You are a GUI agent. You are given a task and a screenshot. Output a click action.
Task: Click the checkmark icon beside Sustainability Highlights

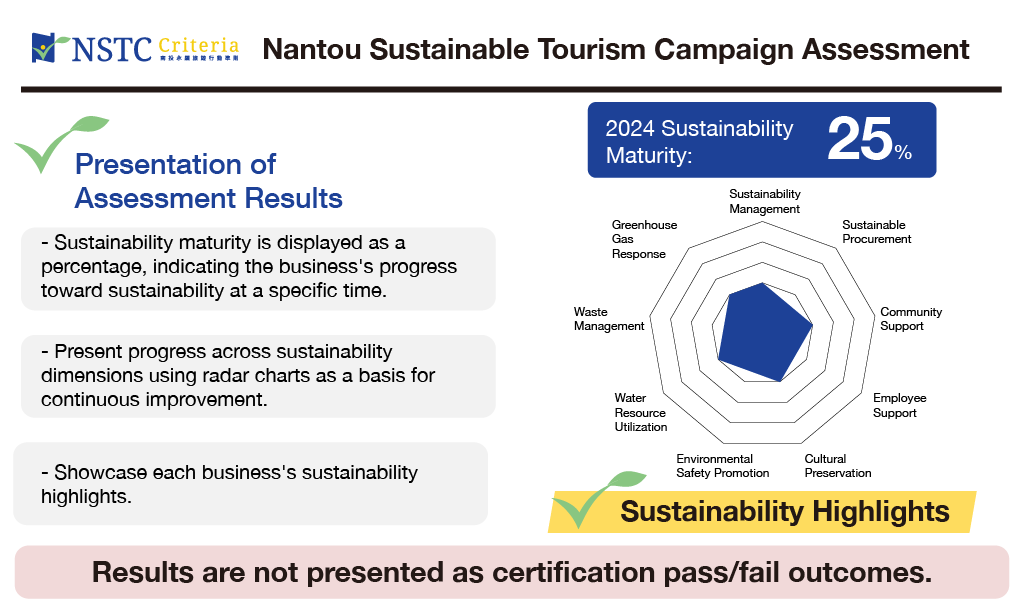[x=592, y=500]
